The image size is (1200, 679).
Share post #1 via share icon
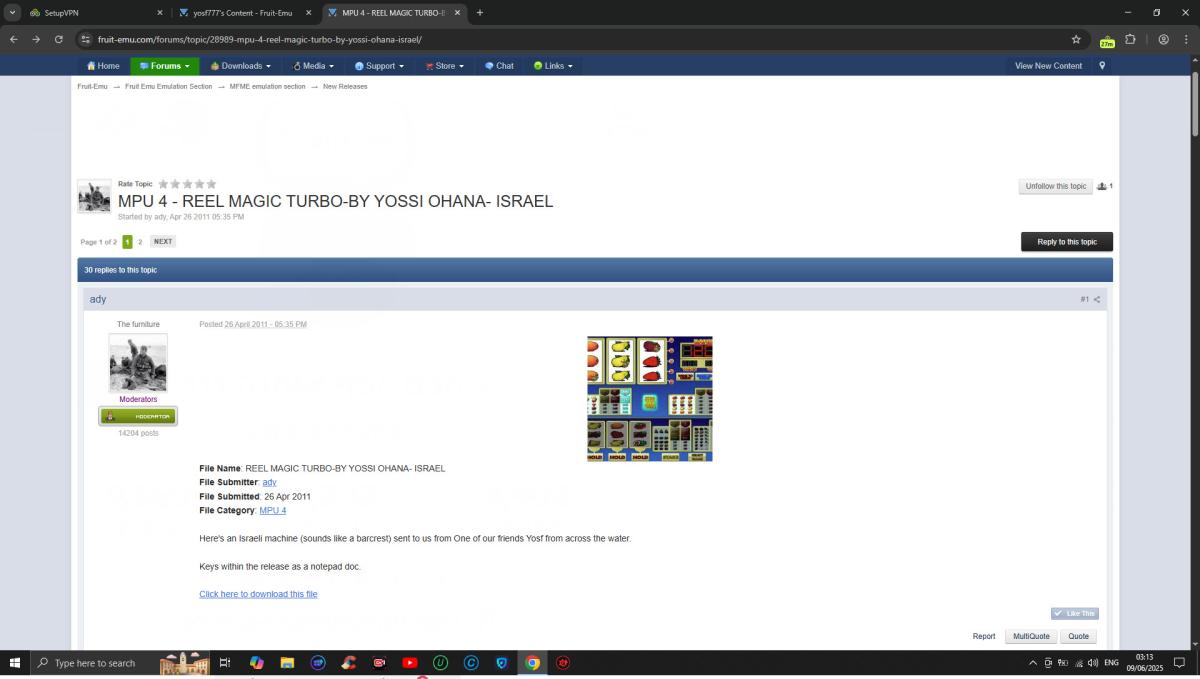point(1097,300)
